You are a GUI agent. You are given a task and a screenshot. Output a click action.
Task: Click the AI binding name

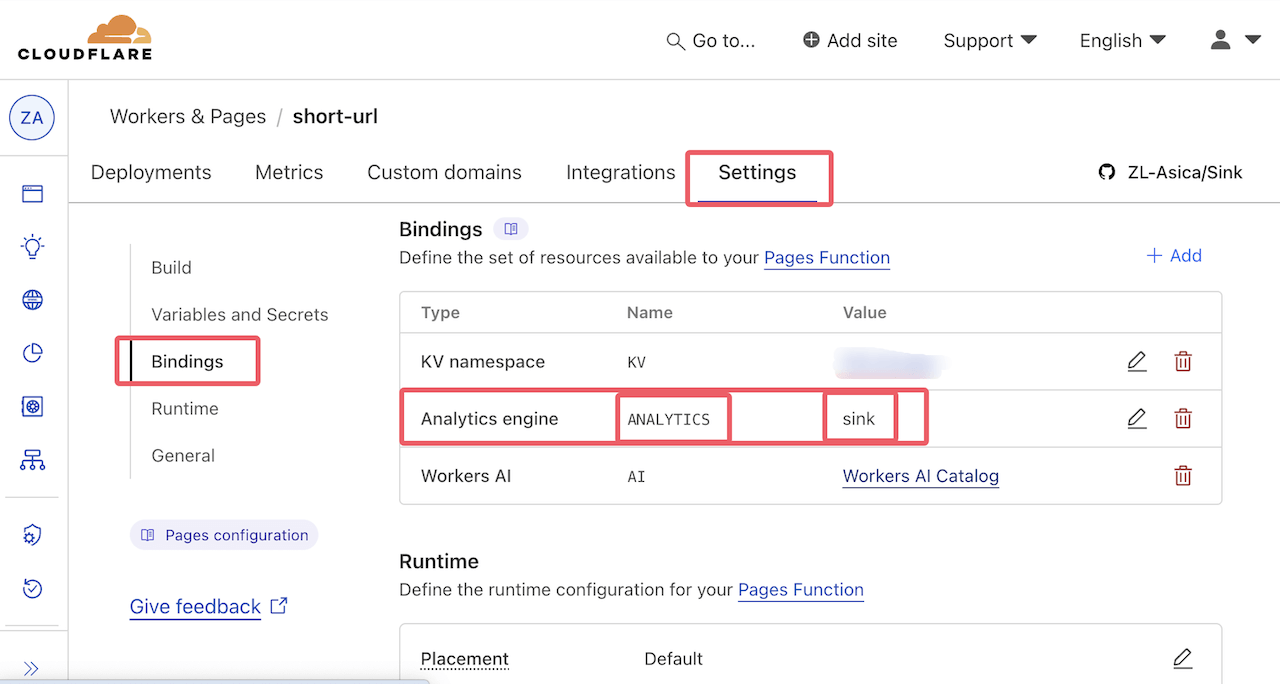[x=636, y=476]
